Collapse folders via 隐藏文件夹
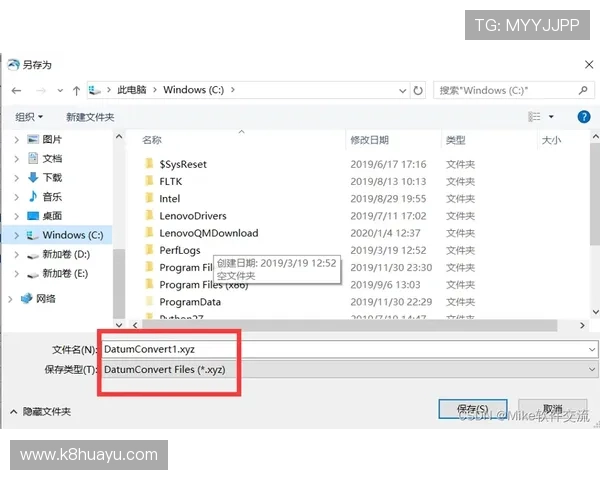This screenshot has height=480, width=600. [40, 411]
